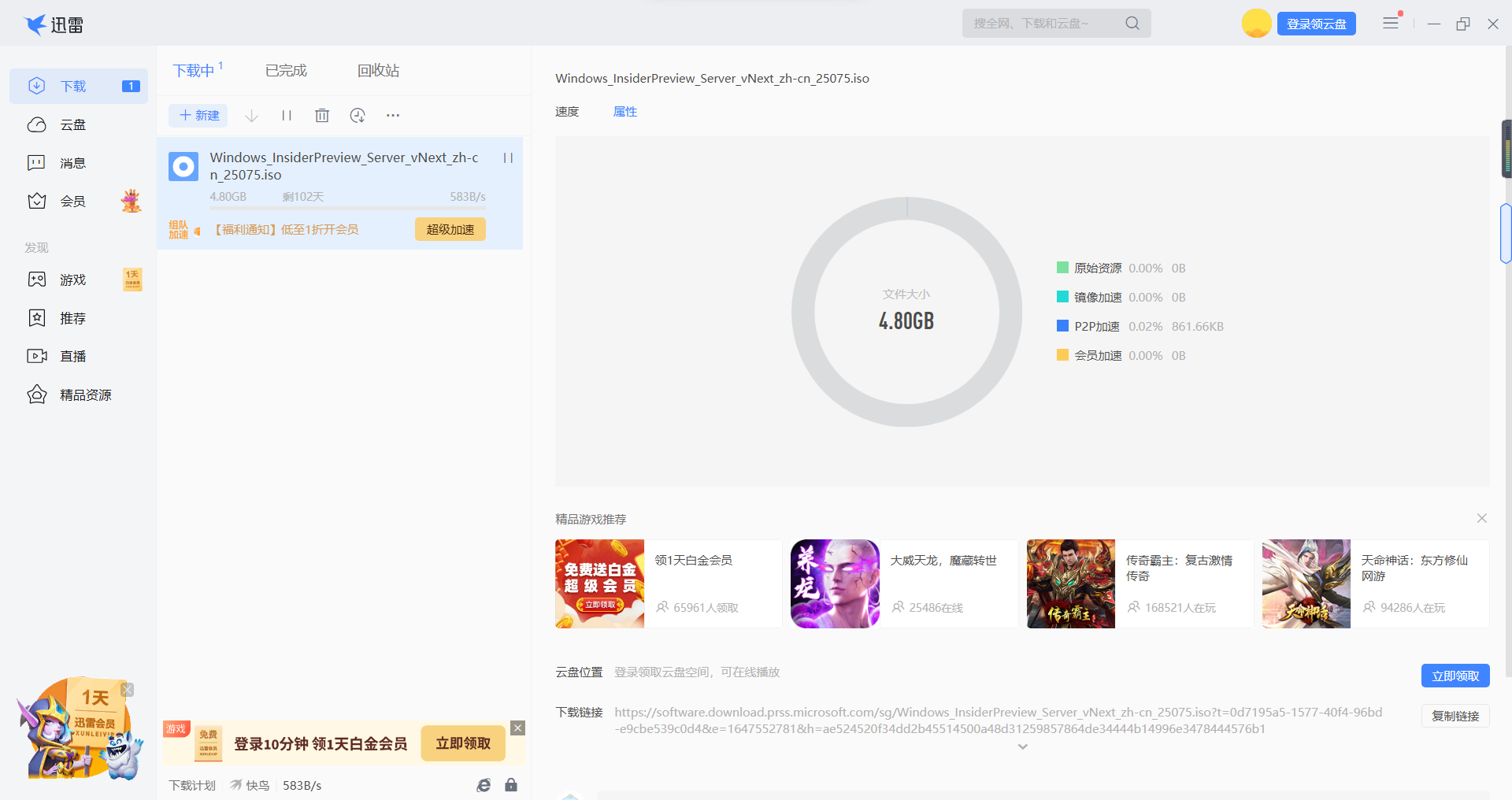Click the 原始资源 green legend swatch
Viewport: 1512px width, 800px height.
(x=1062, y=268)
